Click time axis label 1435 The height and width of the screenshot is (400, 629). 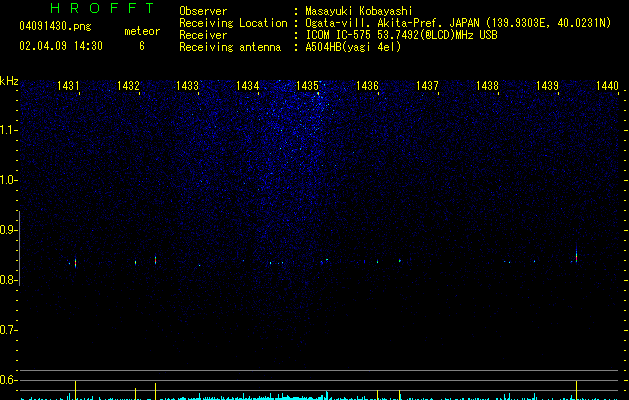coord(307,86)
